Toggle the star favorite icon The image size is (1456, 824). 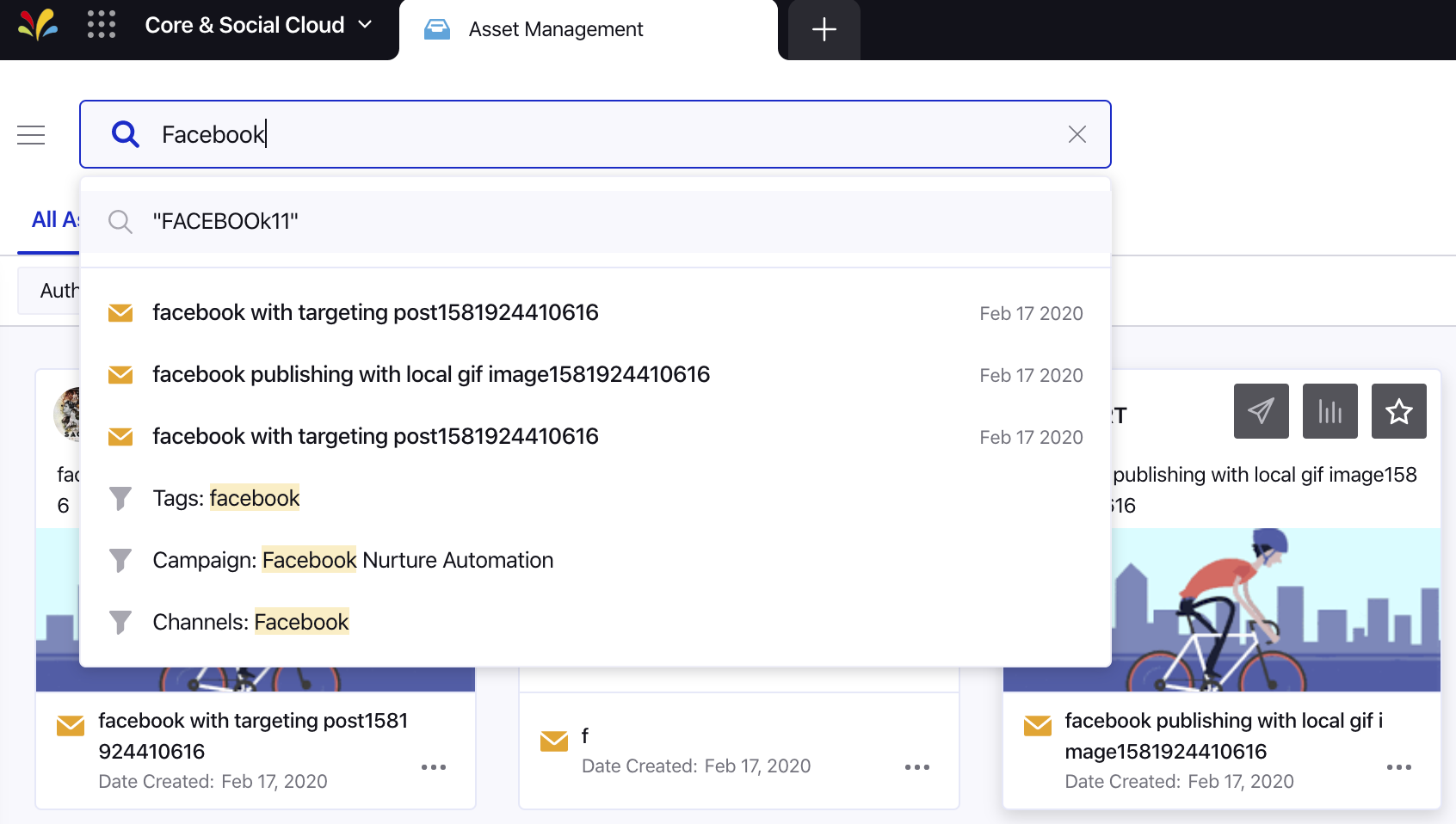[1399, 411]
